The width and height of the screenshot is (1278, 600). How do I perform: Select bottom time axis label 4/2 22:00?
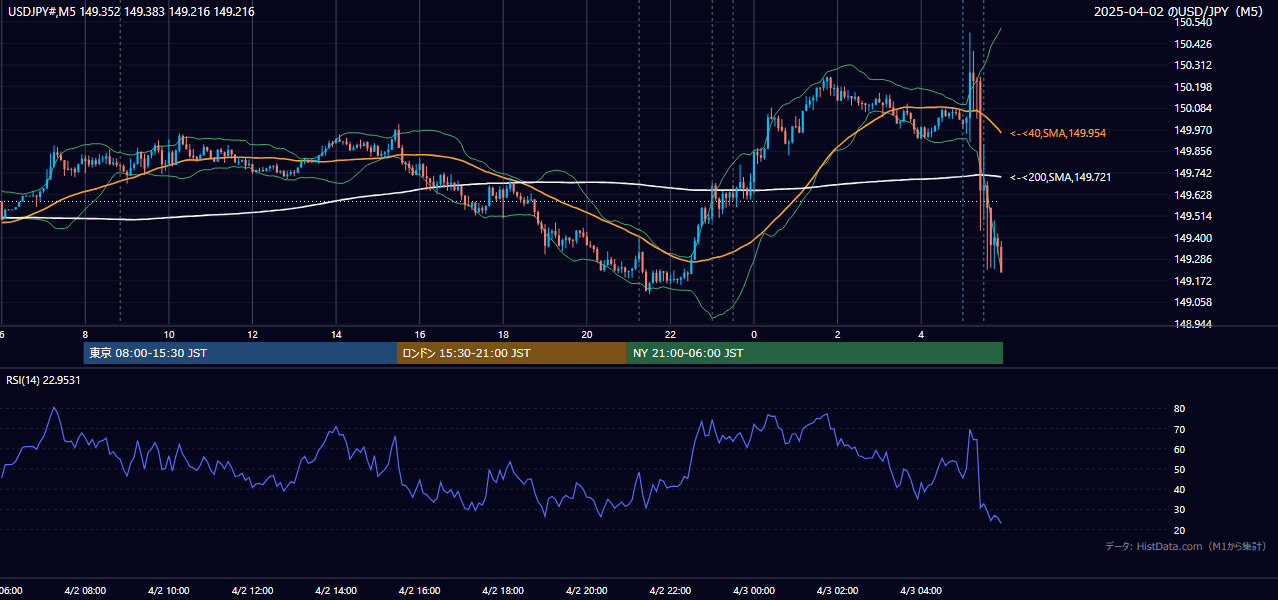(x=670, y=591)
